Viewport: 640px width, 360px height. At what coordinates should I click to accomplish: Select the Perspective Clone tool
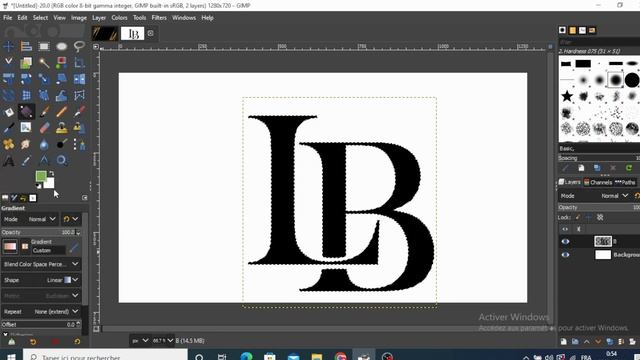(79, 128)
